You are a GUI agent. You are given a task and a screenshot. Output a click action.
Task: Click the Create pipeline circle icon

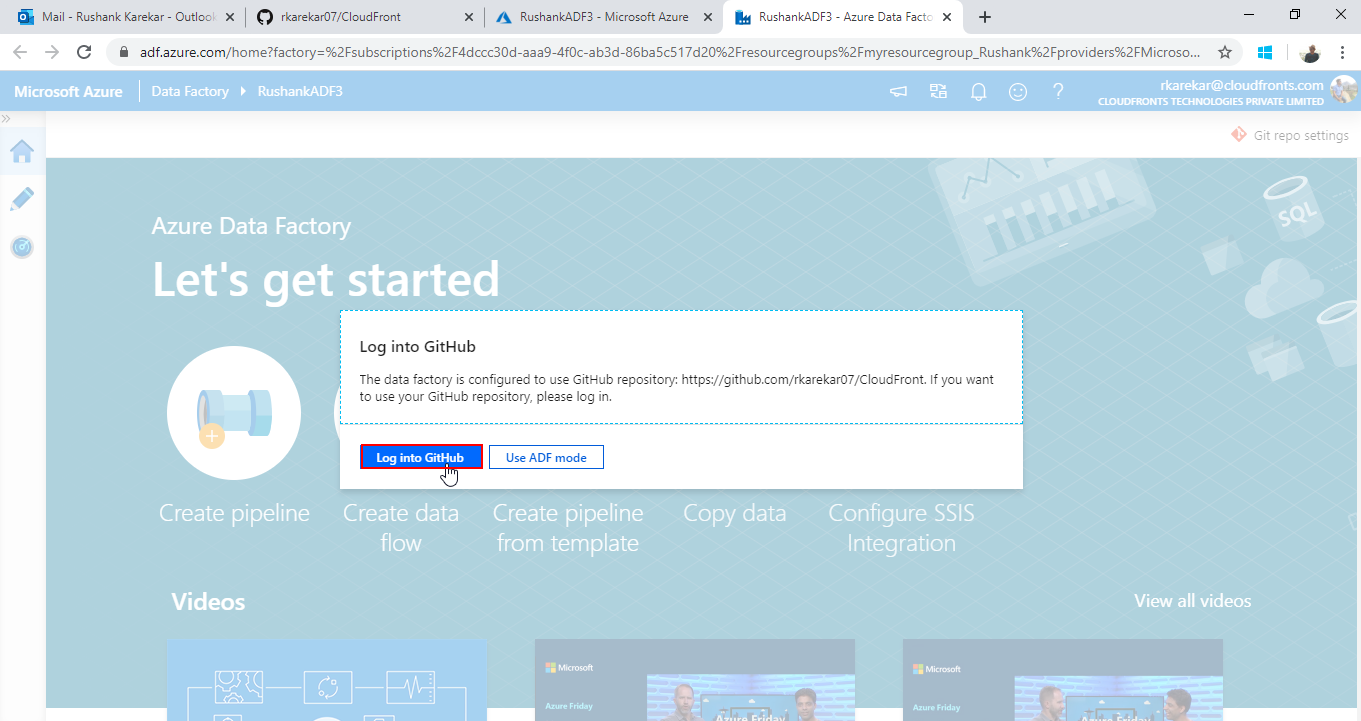234,413
